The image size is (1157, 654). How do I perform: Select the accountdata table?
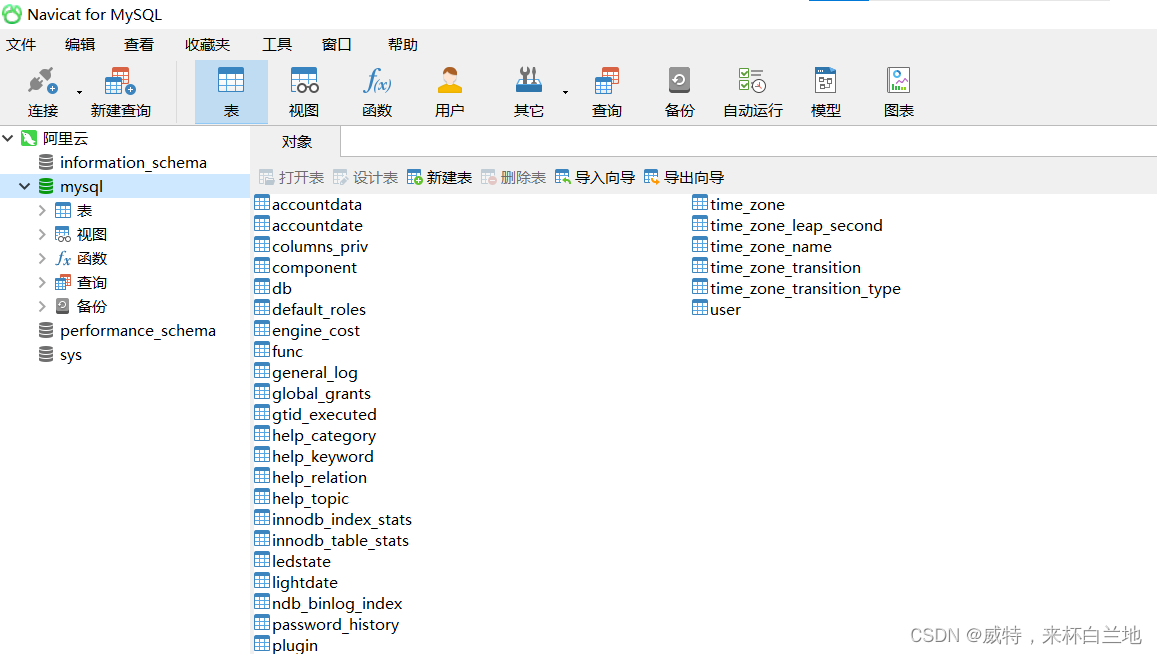click(308, 204)
